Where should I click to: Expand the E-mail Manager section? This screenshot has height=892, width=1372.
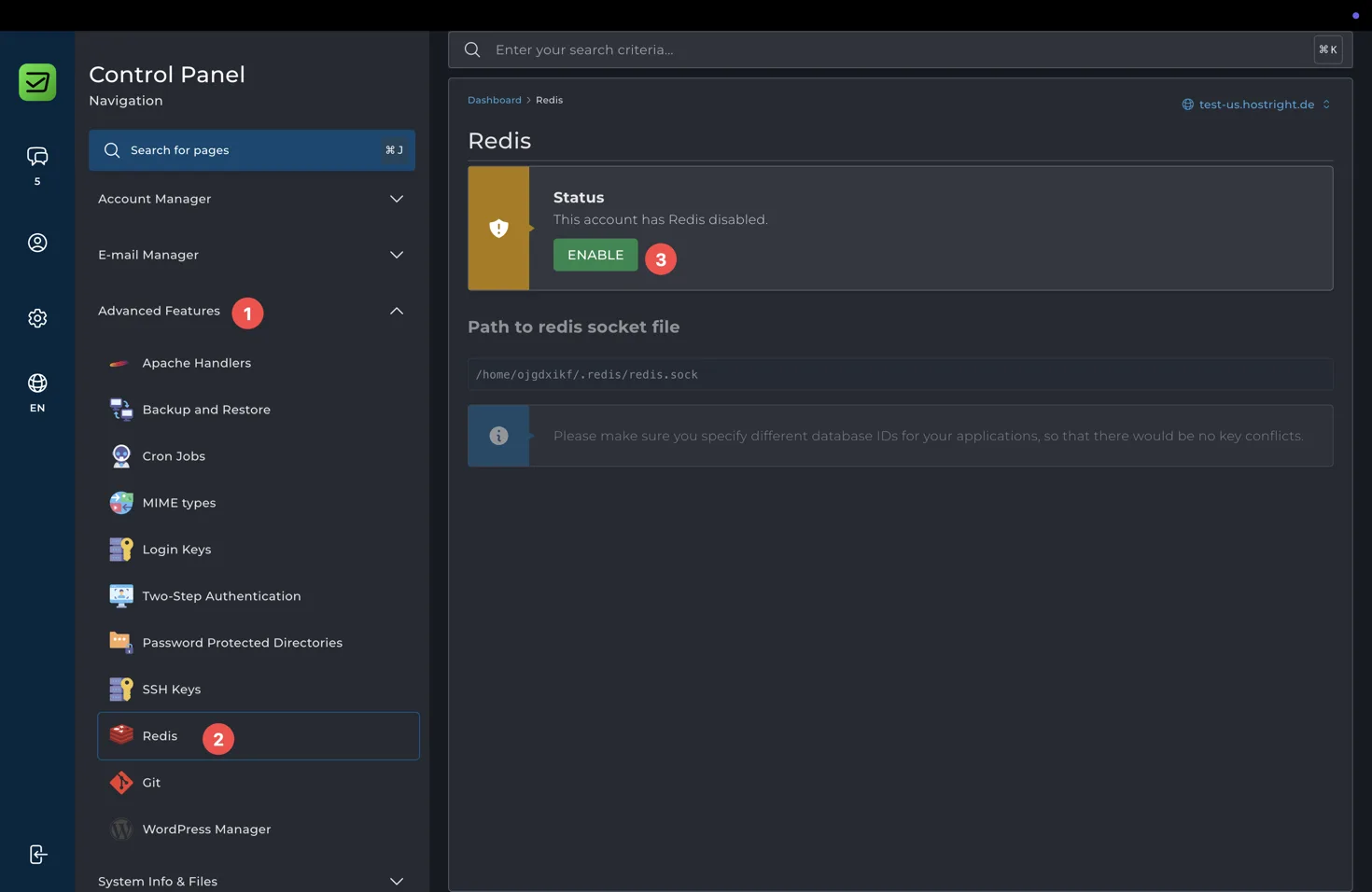tap(251, 255)
